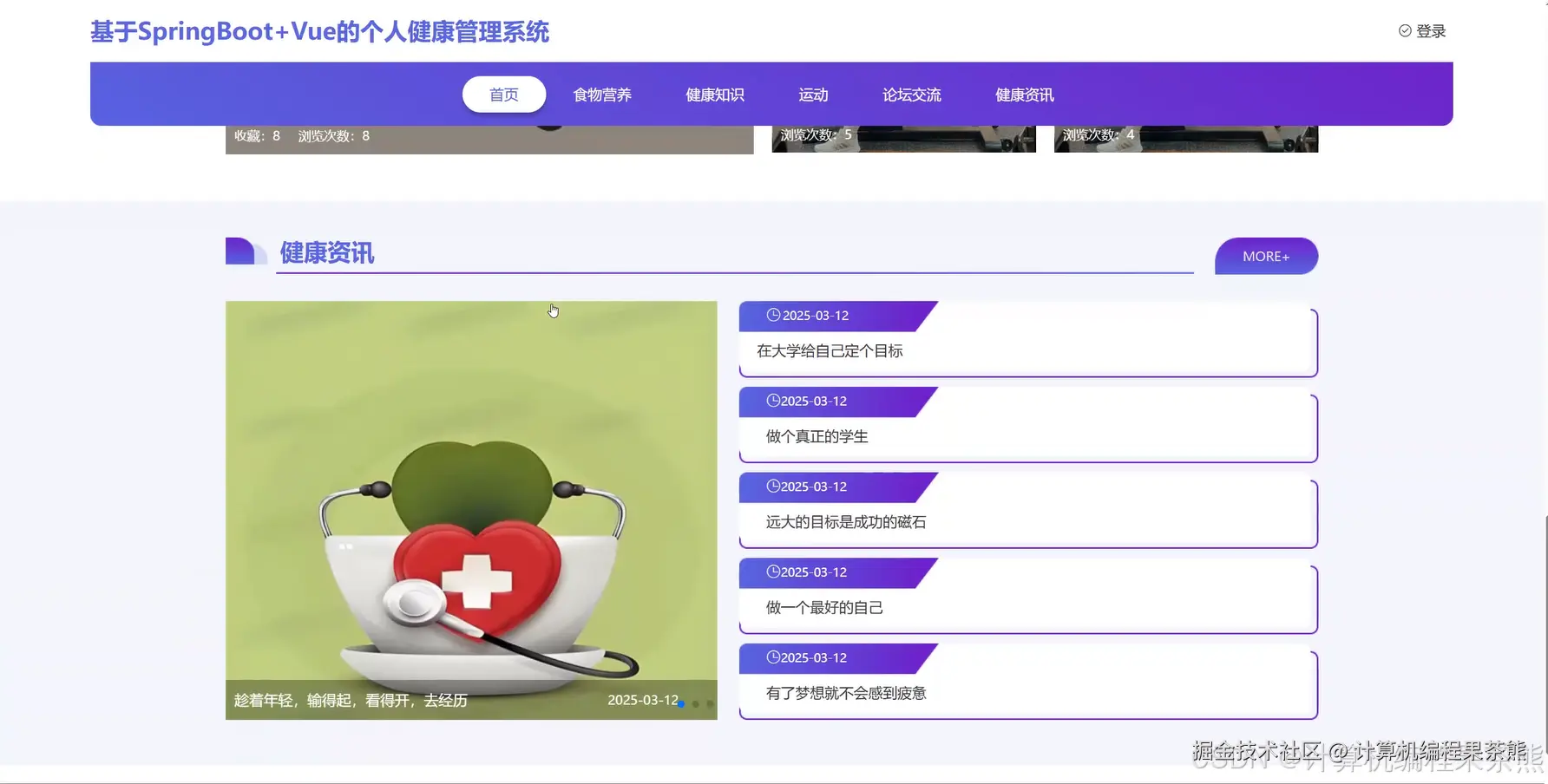This screenshot has height=784, width=1548.
Task: Open the 论坛交流 navigation menu item
Action: [911, 95]
